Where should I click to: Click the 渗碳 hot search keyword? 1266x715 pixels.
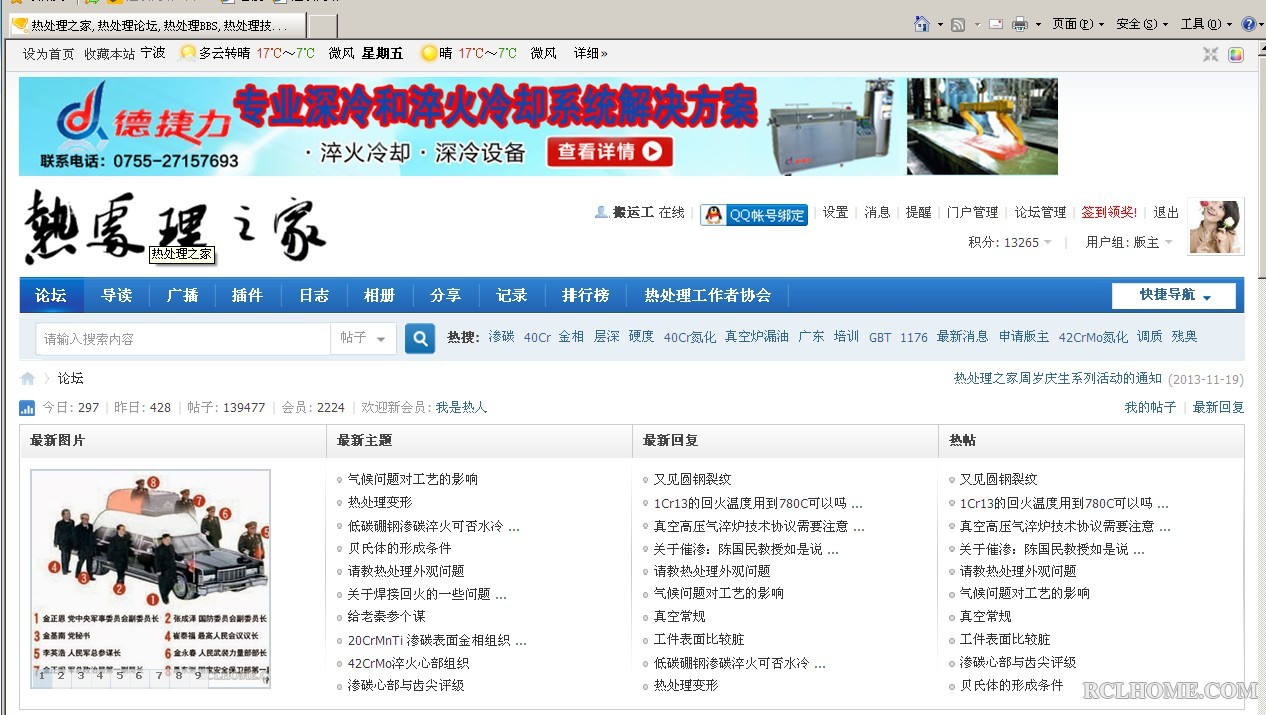pos(501,337)
